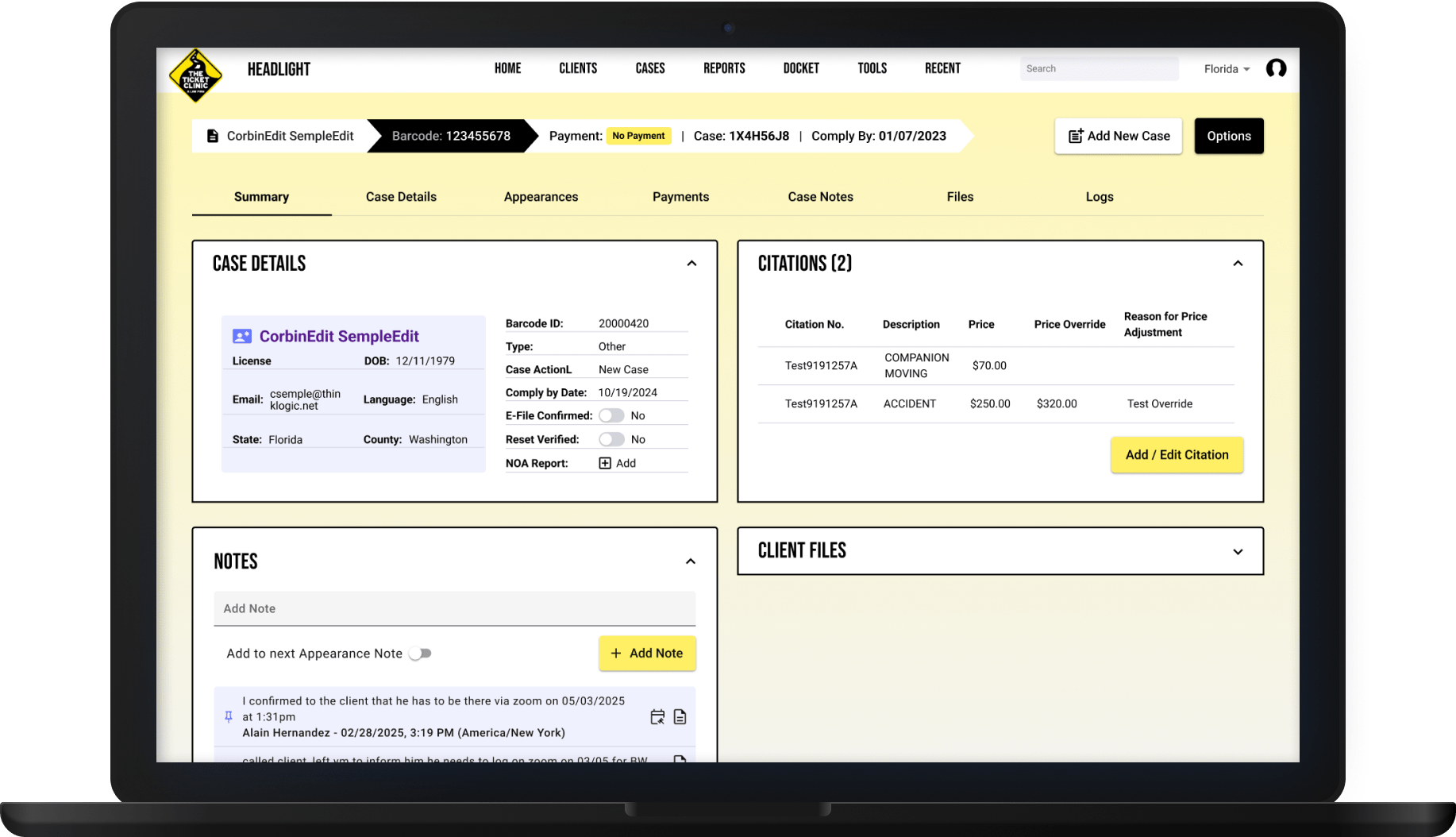
Task: Collapse the Notes panel
Action: pyautogui.click(x=691, y=561)
